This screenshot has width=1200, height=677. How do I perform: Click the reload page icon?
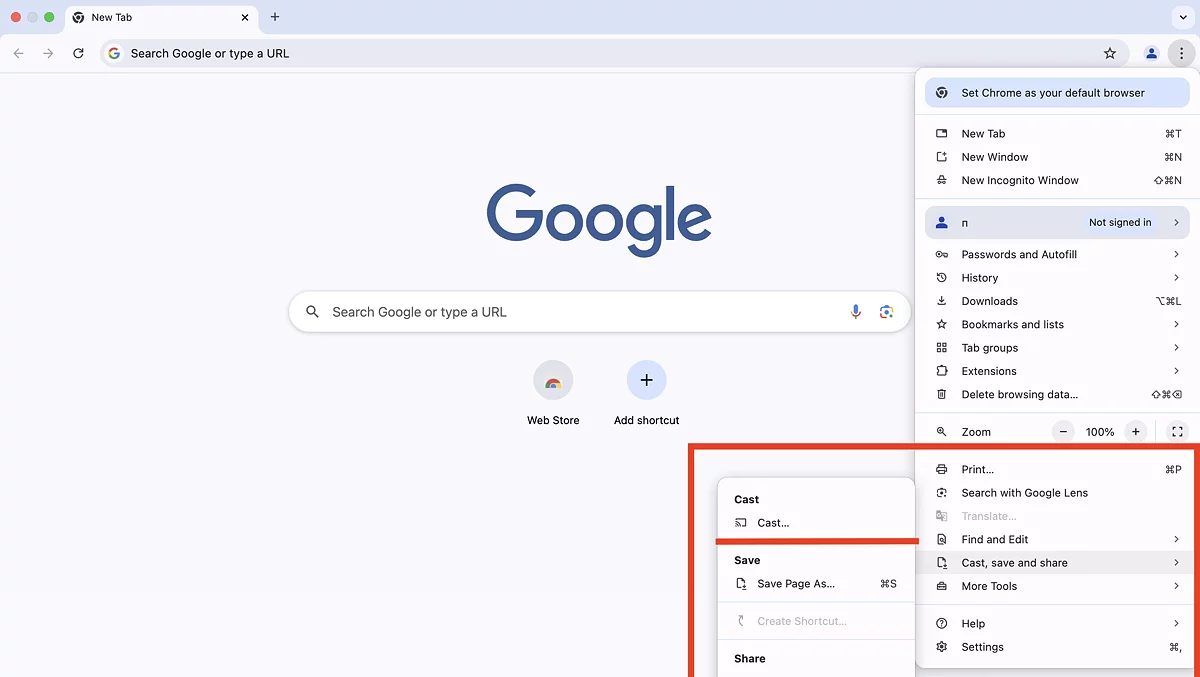pyautogui.click(x=78, y=53)
